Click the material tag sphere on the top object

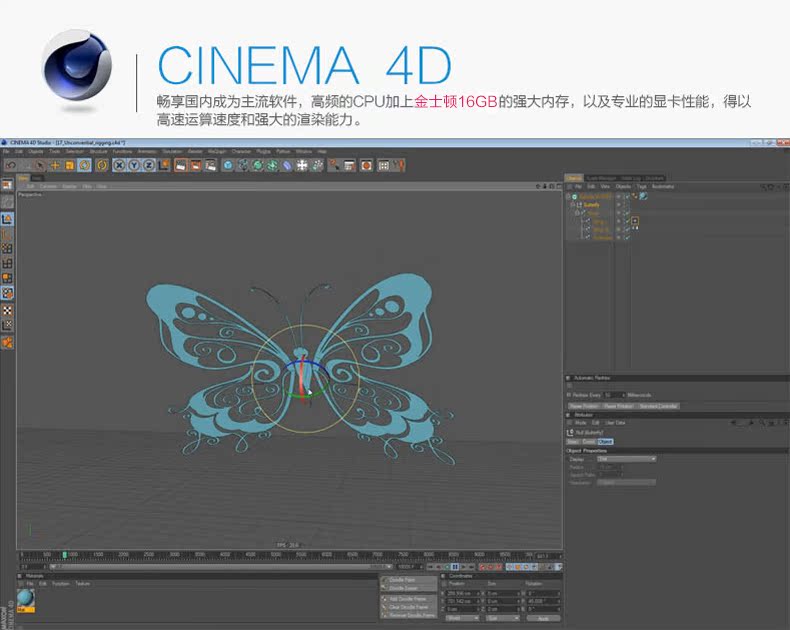pyautogui.click(x=643, y=196)
